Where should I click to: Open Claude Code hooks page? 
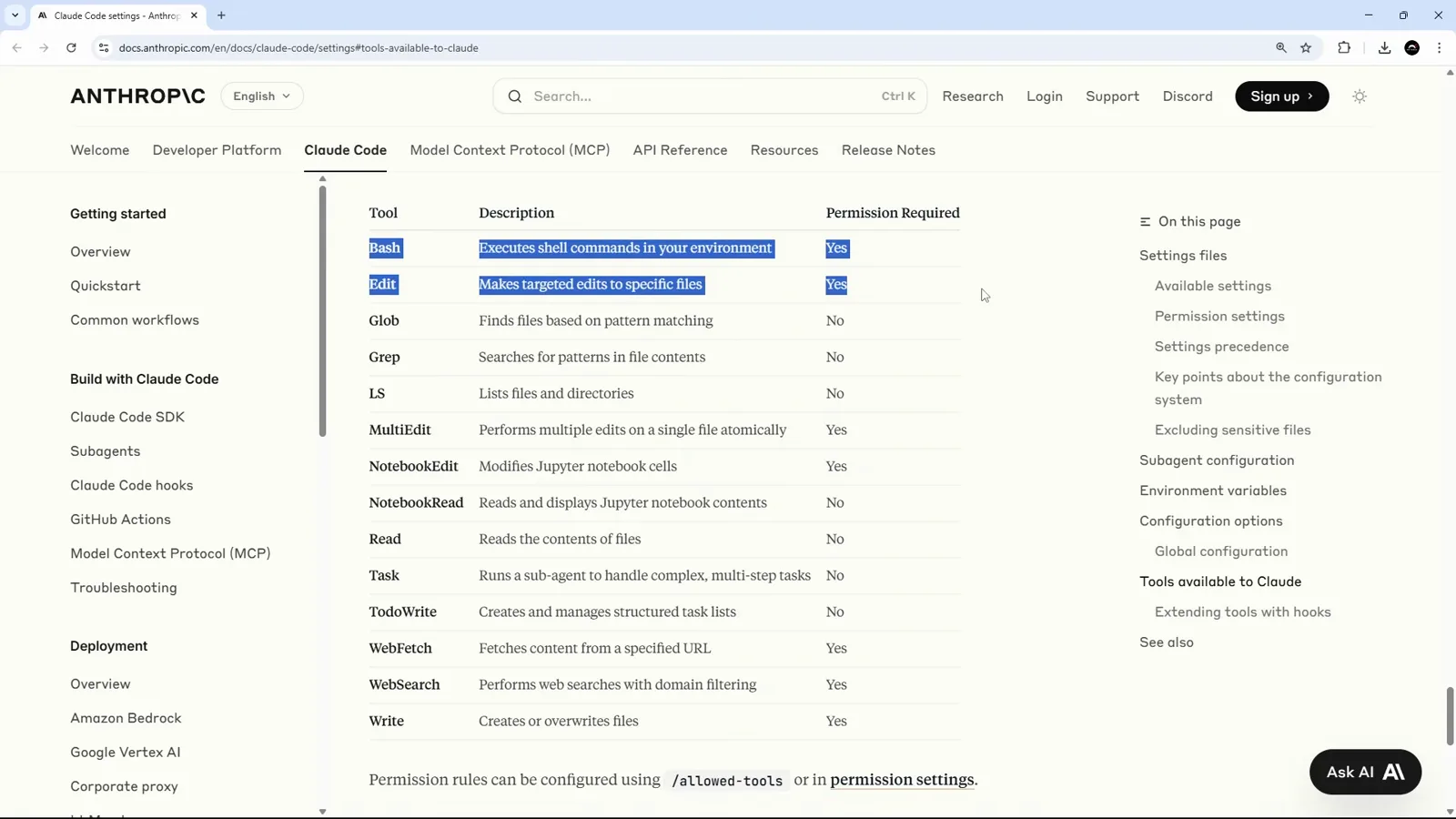point(132,485)
